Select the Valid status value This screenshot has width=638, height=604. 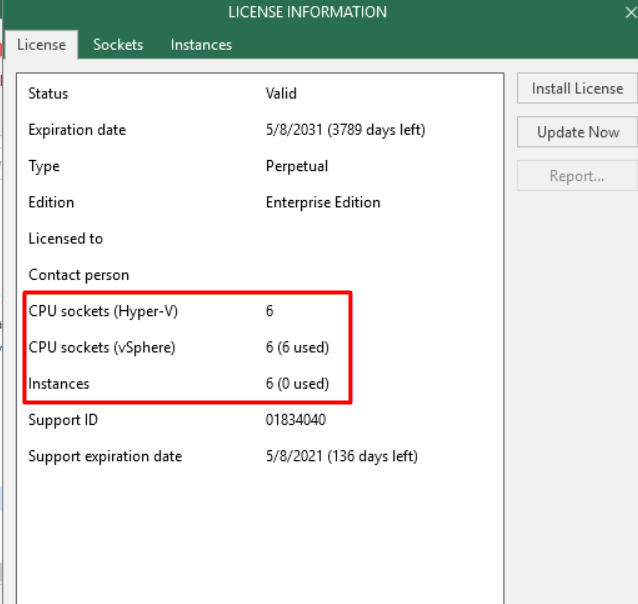[281, 94]
